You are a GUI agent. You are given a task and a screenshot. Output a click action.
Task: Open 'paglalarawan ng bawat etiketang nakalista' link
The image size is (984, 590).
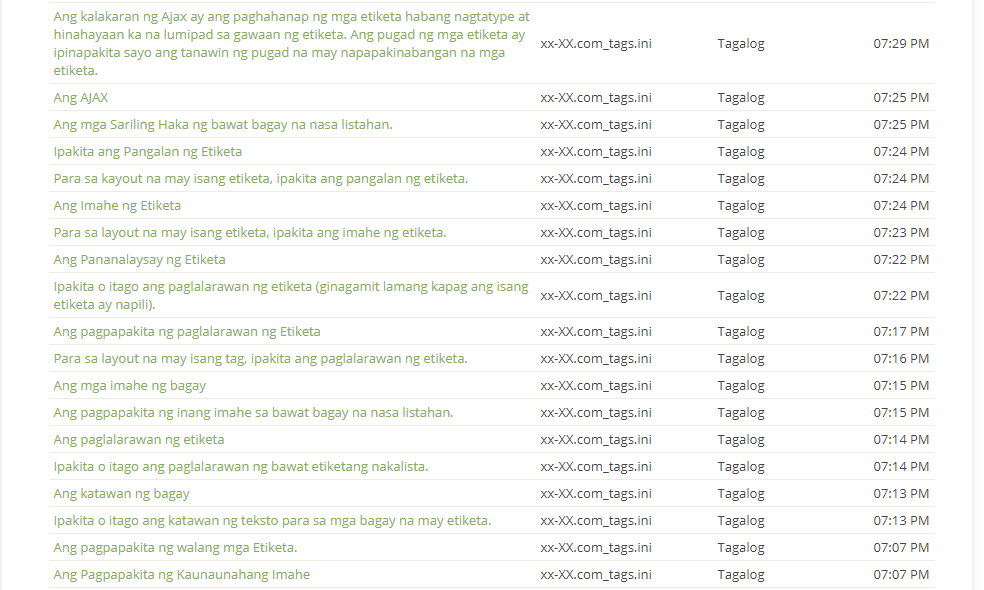[241, 467]
